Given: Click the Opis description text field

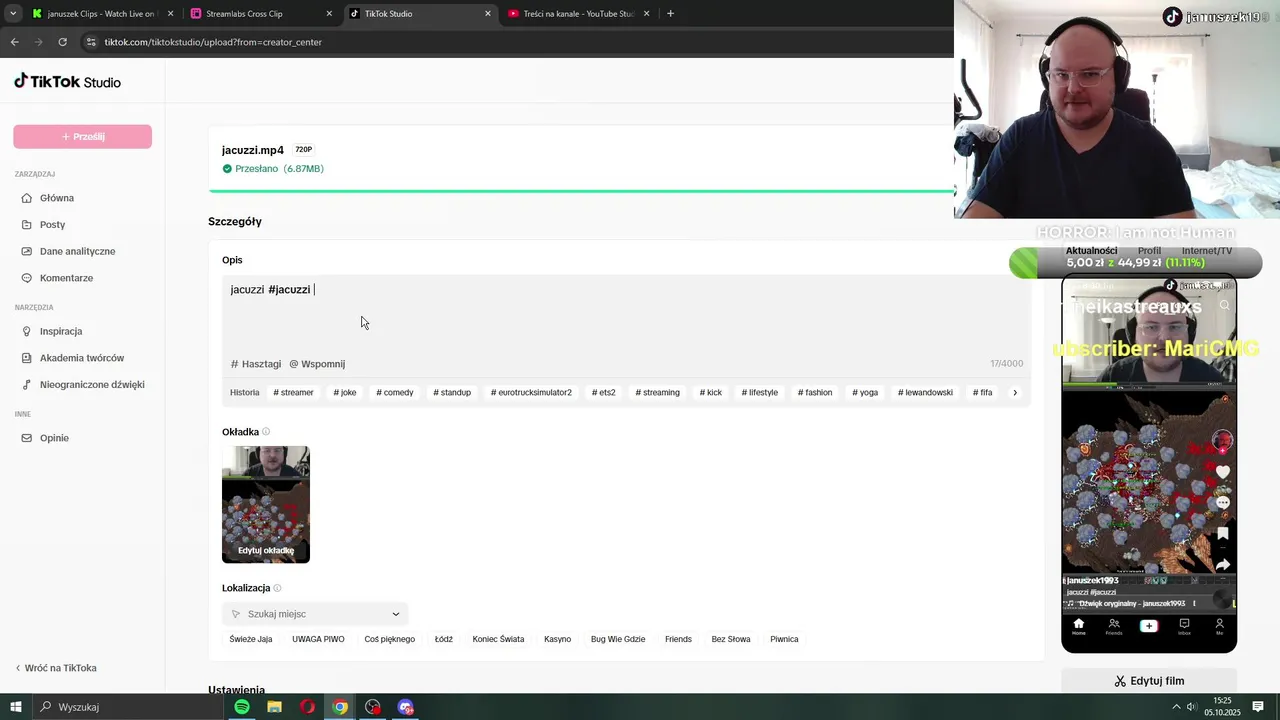Looking at the screenshot, I should [625, 315].
